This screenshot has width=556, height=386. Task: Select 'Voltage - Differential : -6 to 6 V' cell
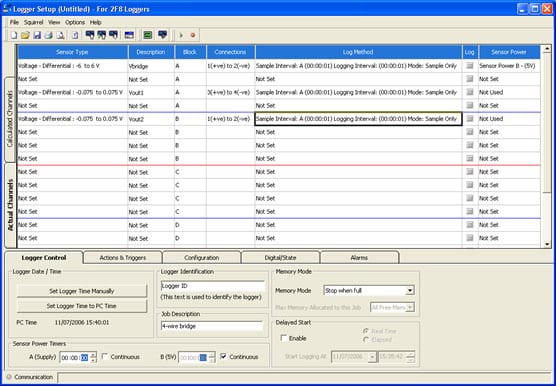pos(73,66)
